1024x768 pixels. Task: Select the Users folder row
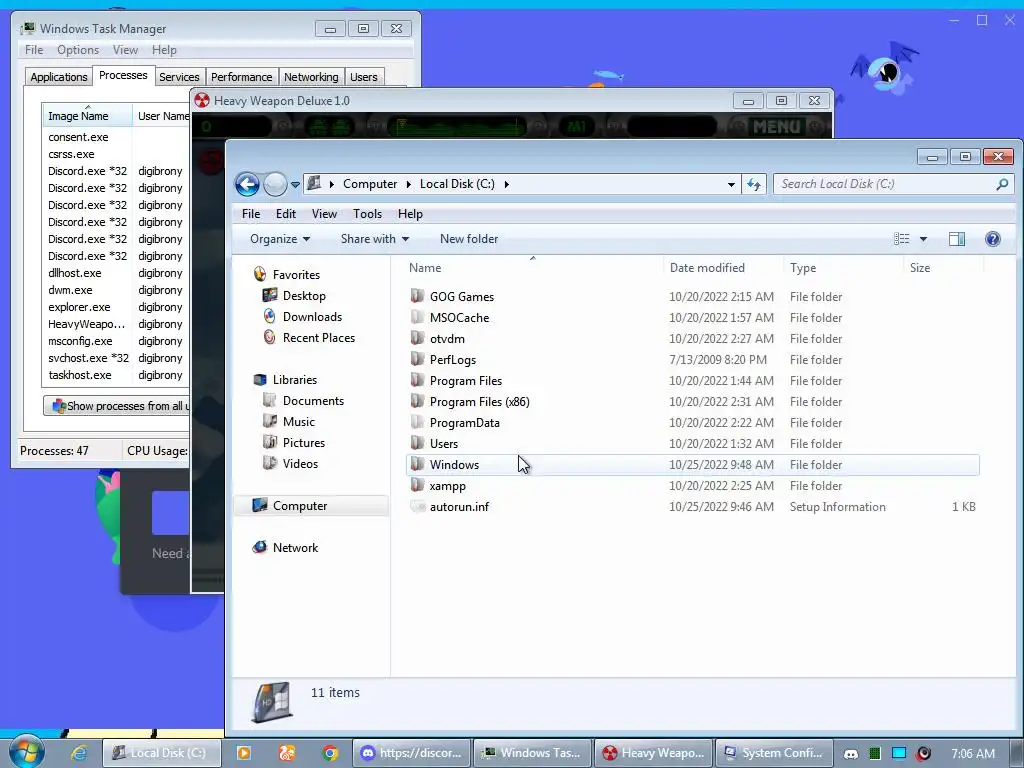pos(692,443)
